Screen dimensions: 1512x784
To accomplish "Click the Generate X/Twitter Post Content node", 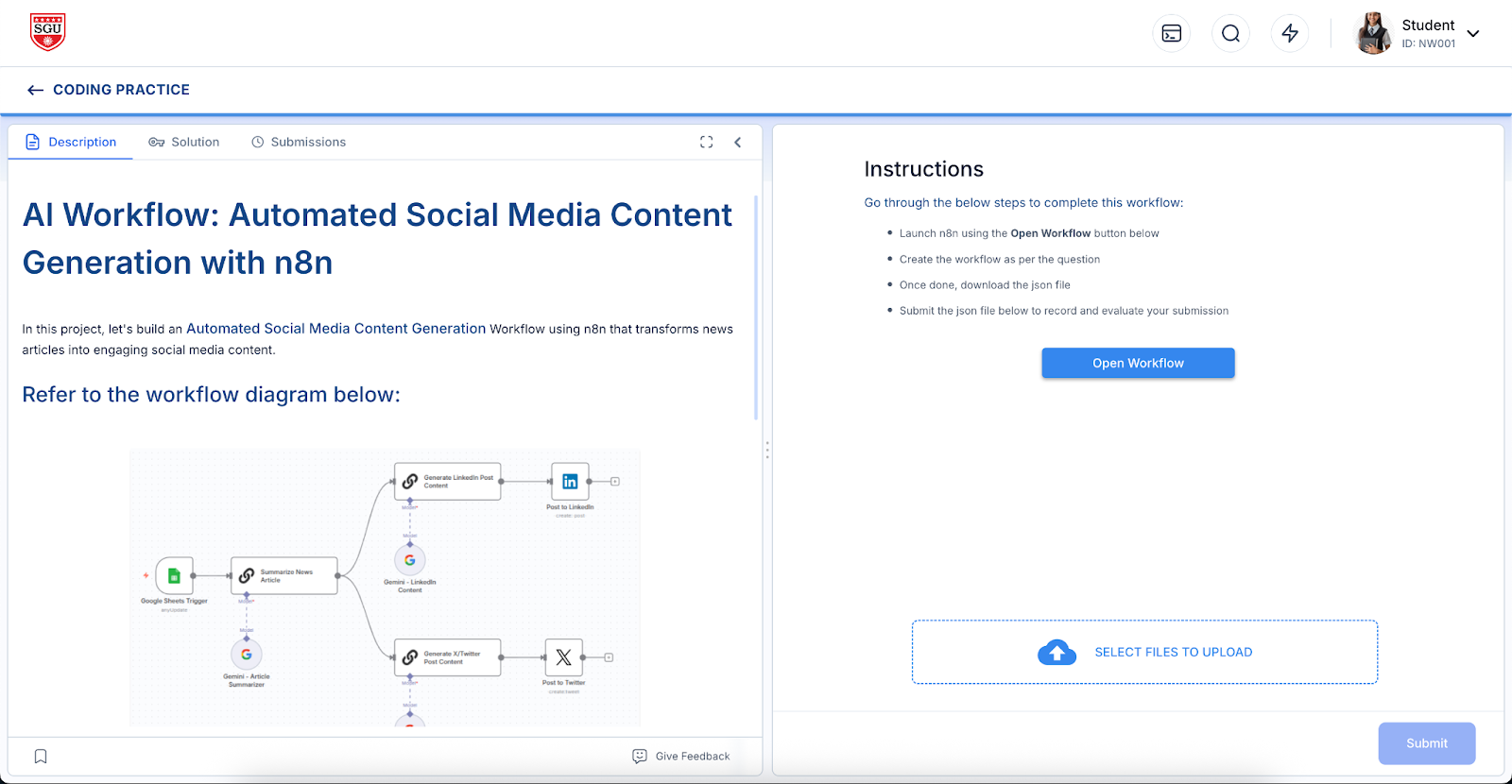I will (447, 657).
